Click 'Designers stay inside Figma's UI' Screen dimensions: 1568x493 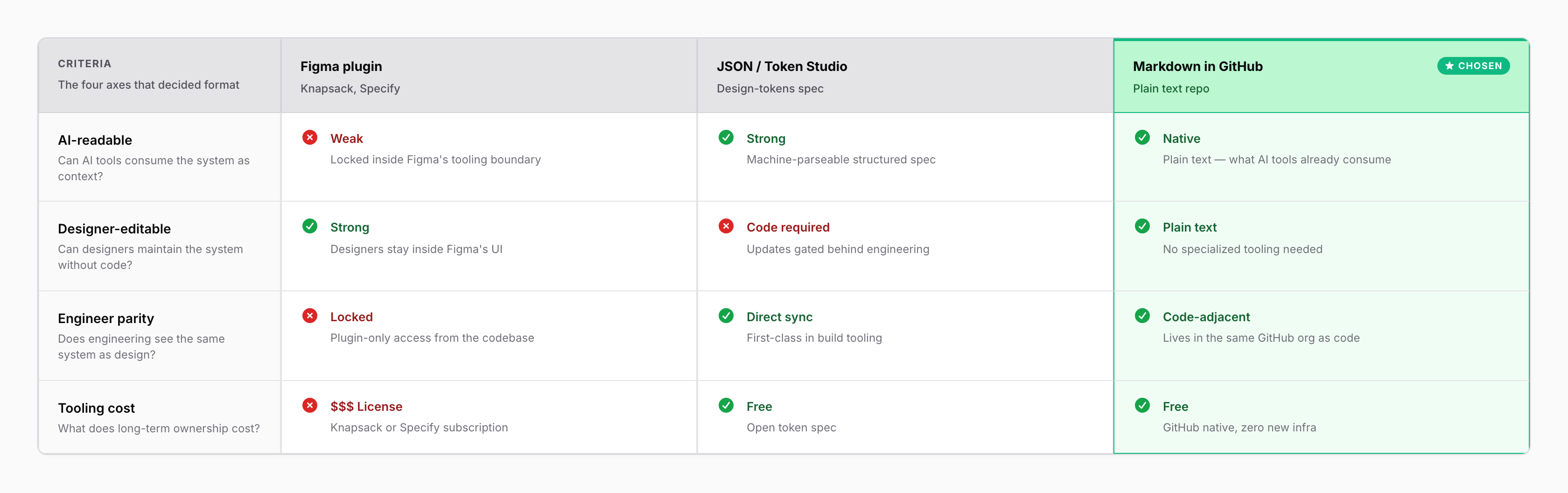(x=416, y=249)
